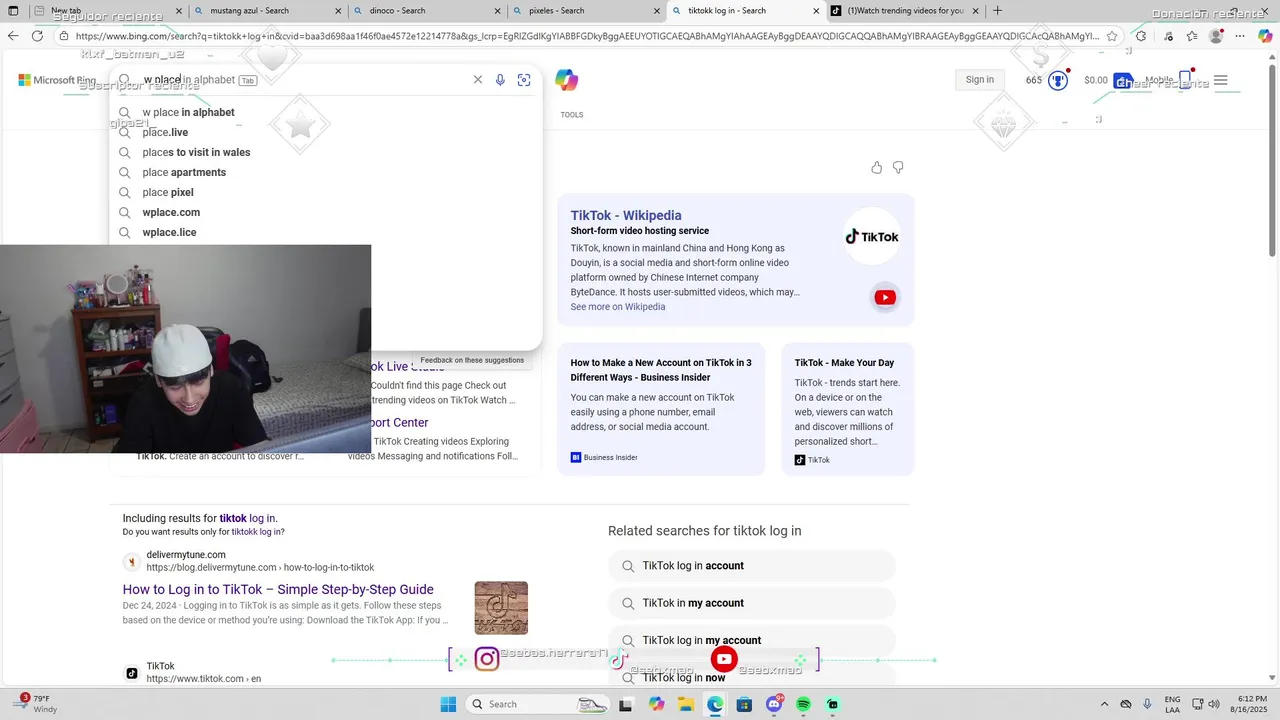This screenshot has width=1280, height=720.
Task: Open Bing Rewards trophy icon
Action: click(x=1058, y=80)
